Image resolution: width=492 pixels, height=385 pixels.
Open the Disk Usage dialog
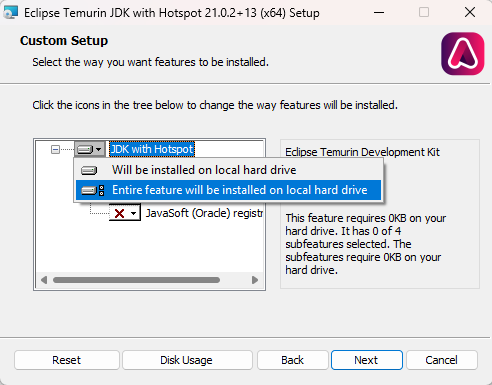click(187, 360)
